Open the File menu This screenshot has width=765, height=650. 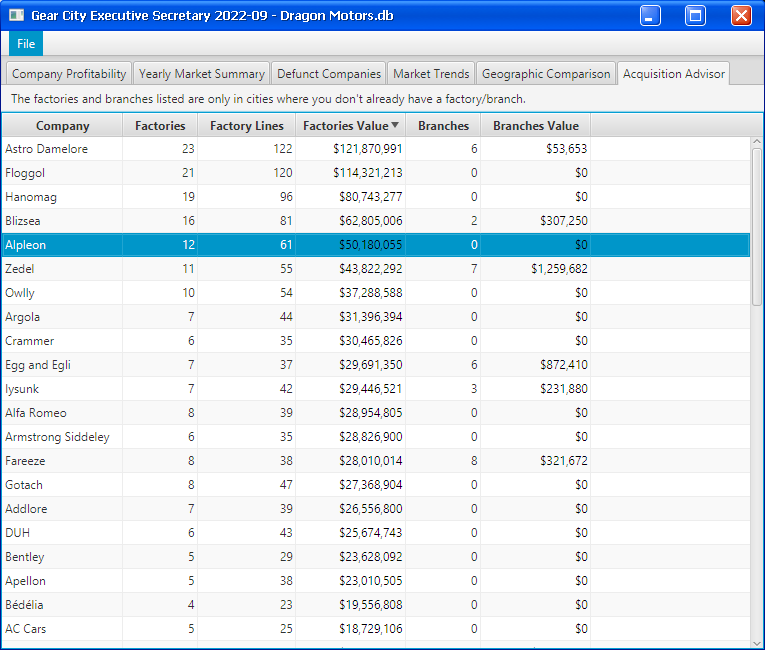pyautogui.click(x=26, y=43)
